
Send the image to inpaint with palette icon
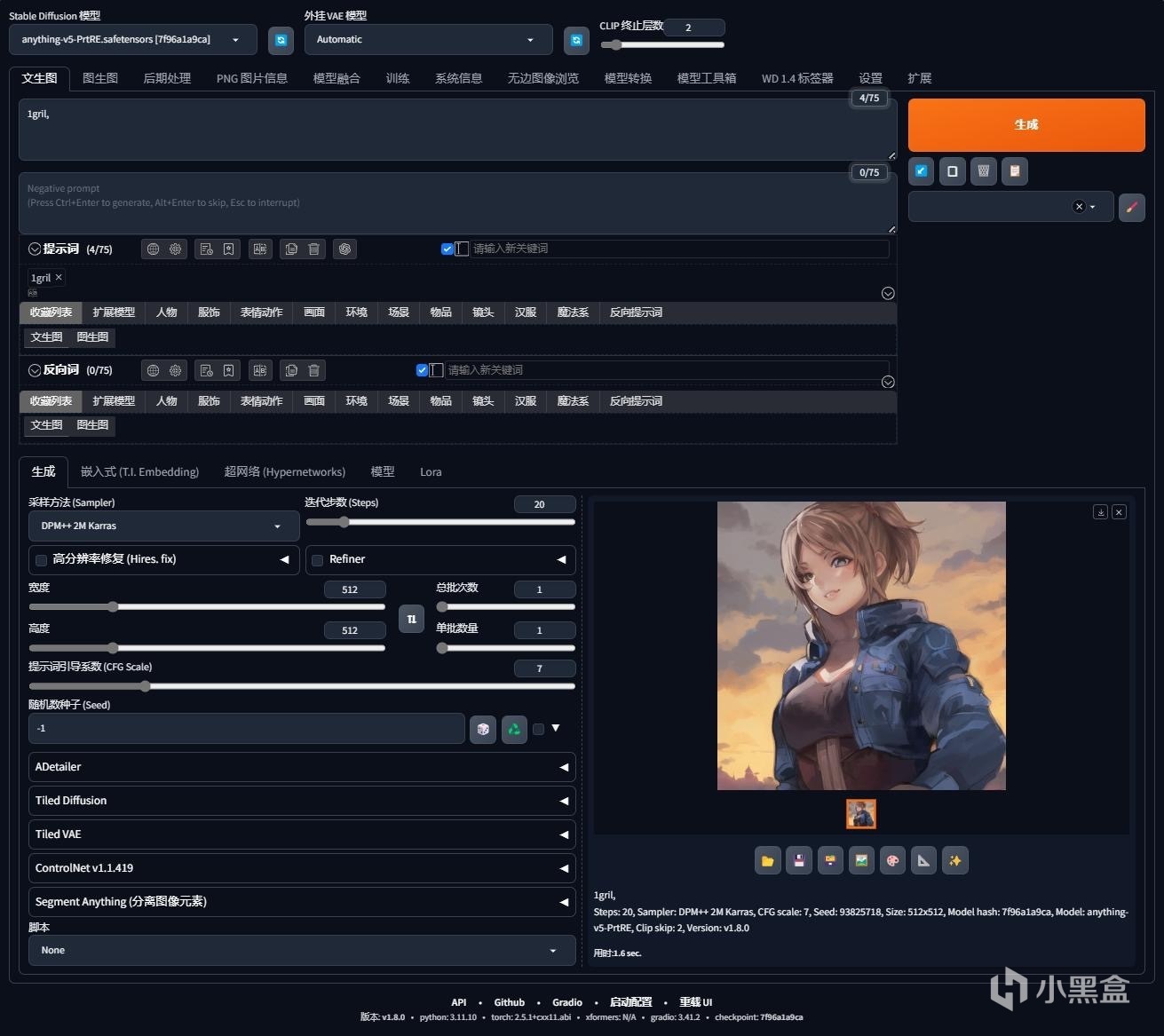(892, 860)
